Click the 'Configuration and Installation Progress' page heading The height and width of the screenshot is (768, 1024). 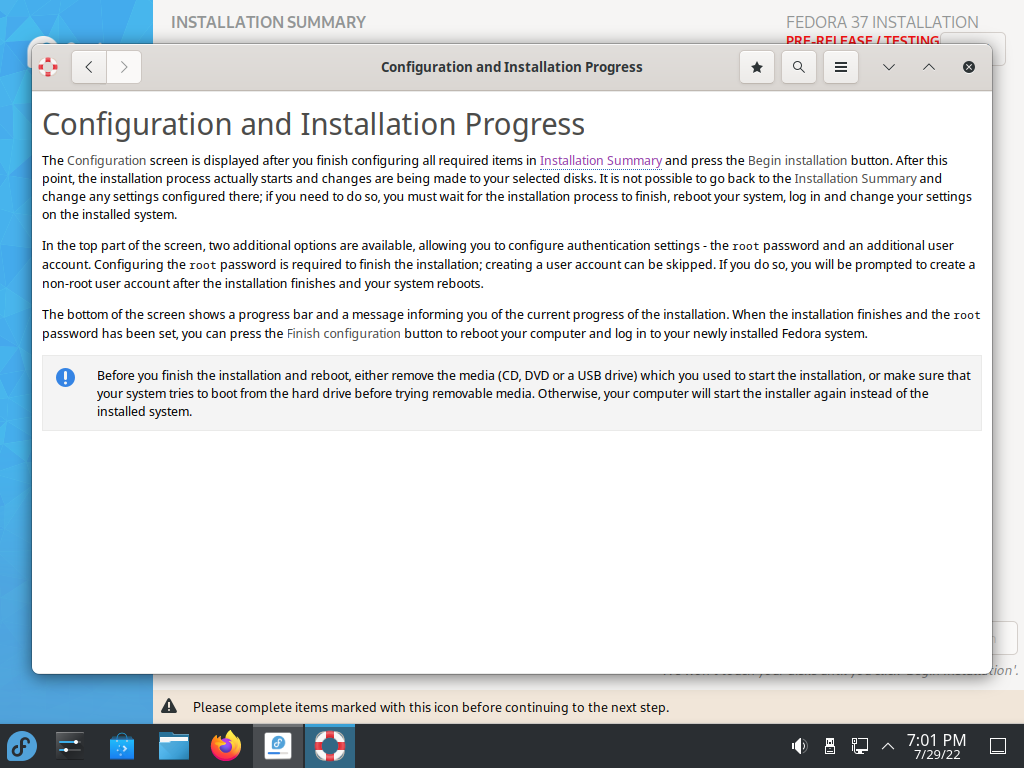313,124
